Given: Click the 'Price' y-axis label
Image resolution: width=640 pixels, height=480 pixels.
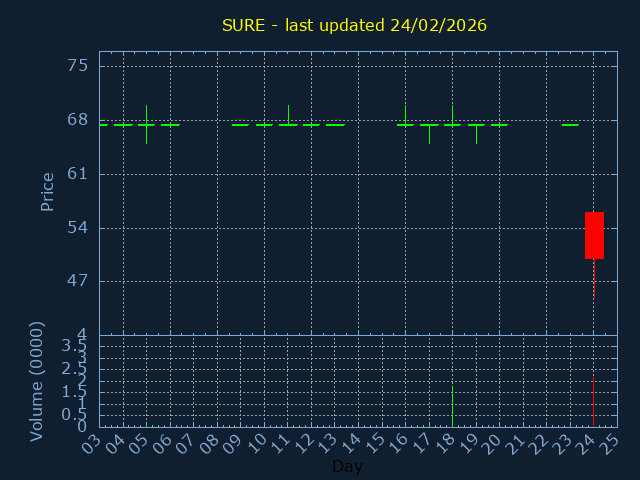Looking at the screenshot, I should click(47, 192).
